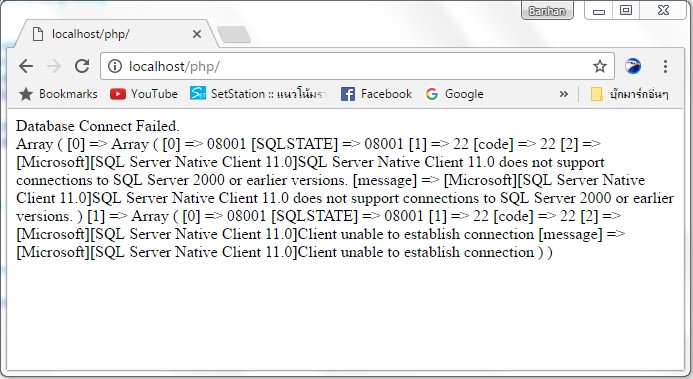Minimize the Chrome window

click(598, 11)
